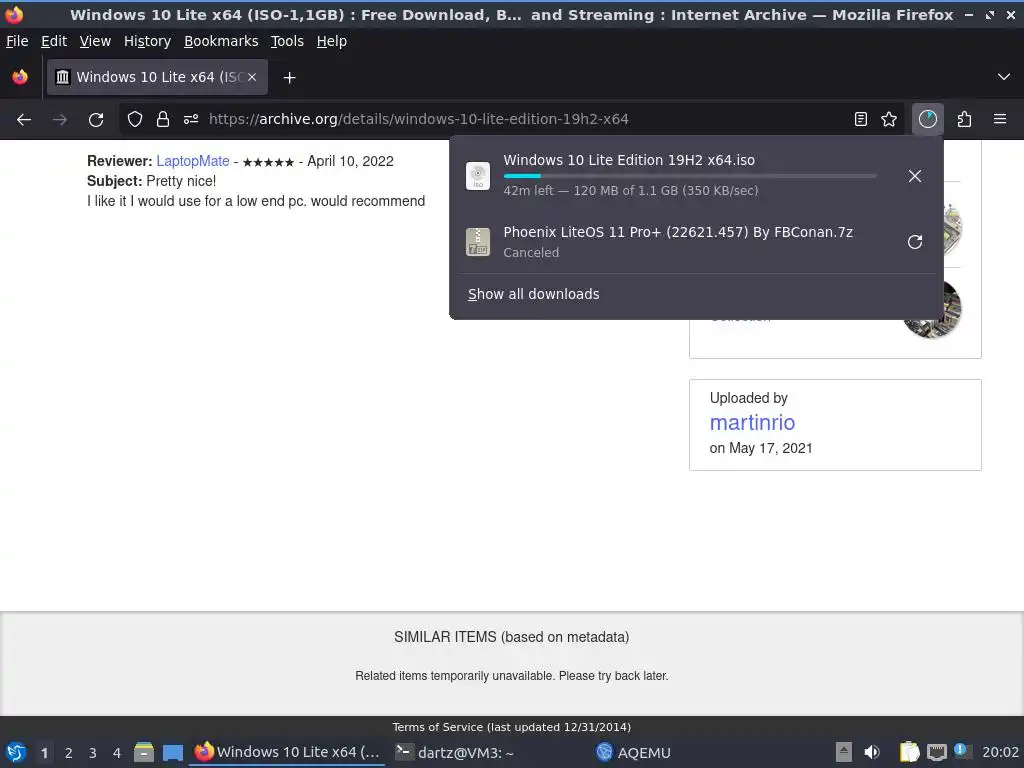
Task: Open the extensions puzzle icon
Action: (964, 120)
